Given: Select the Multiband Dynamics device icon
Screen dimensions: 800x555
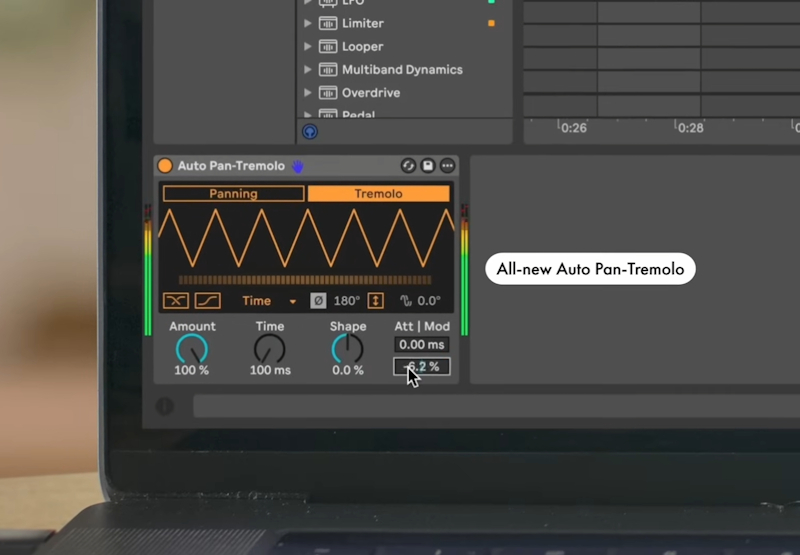Looking at the screenshot, I should (328, 69).
